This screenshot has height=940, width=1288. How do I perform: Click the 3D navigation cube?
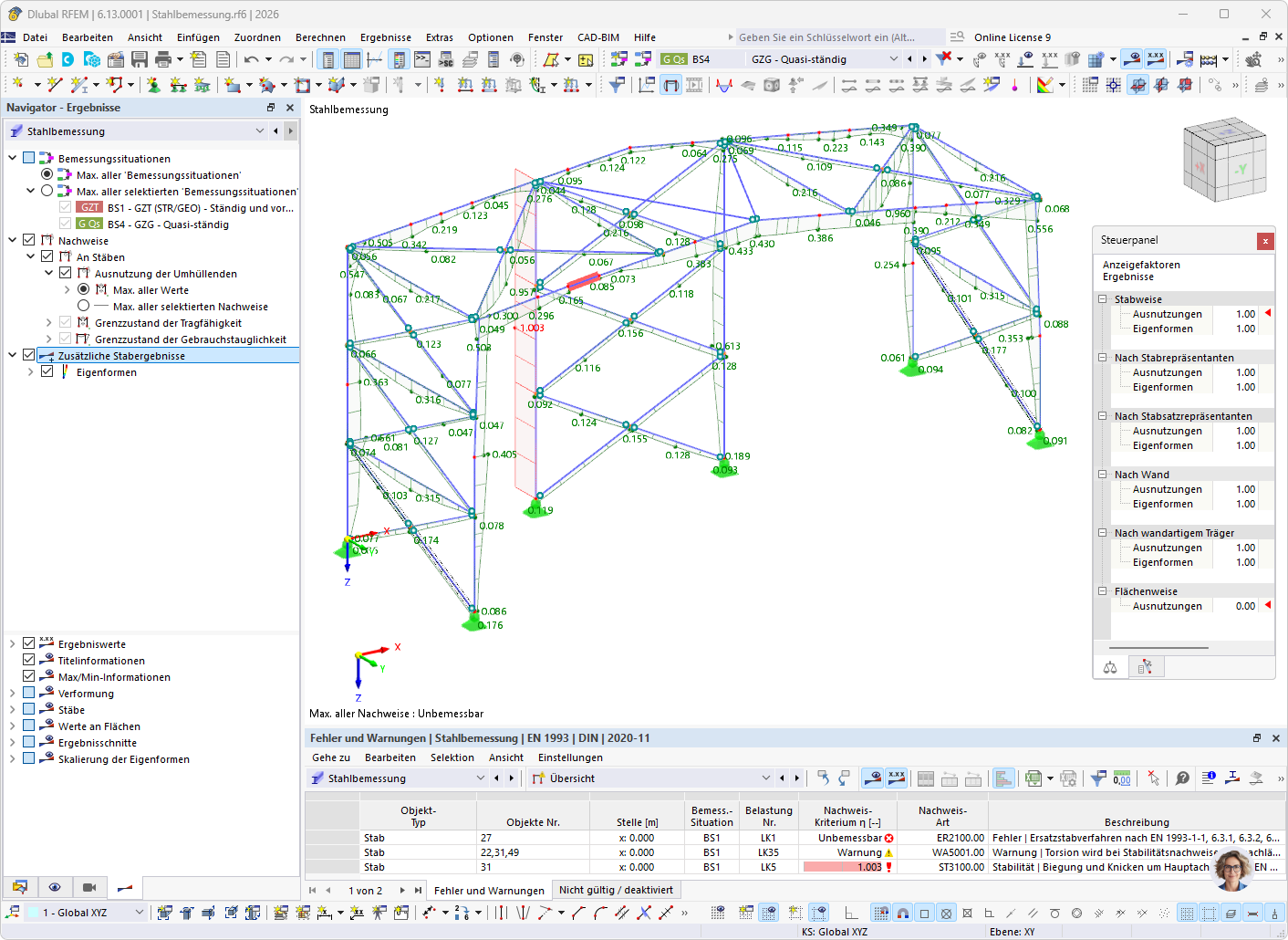[x=1223, y=161]
